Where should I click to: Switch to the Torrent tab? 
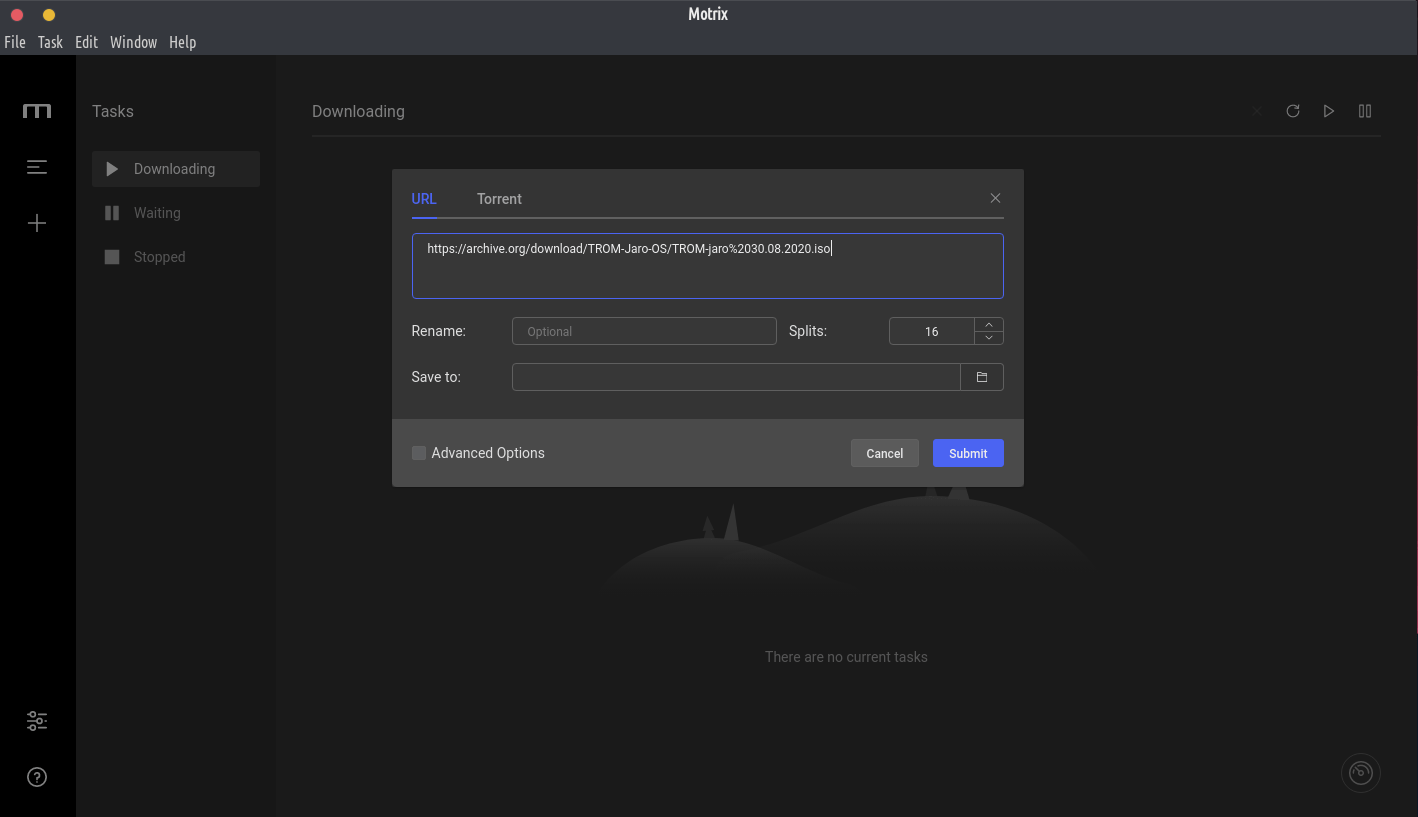point(499,199)
